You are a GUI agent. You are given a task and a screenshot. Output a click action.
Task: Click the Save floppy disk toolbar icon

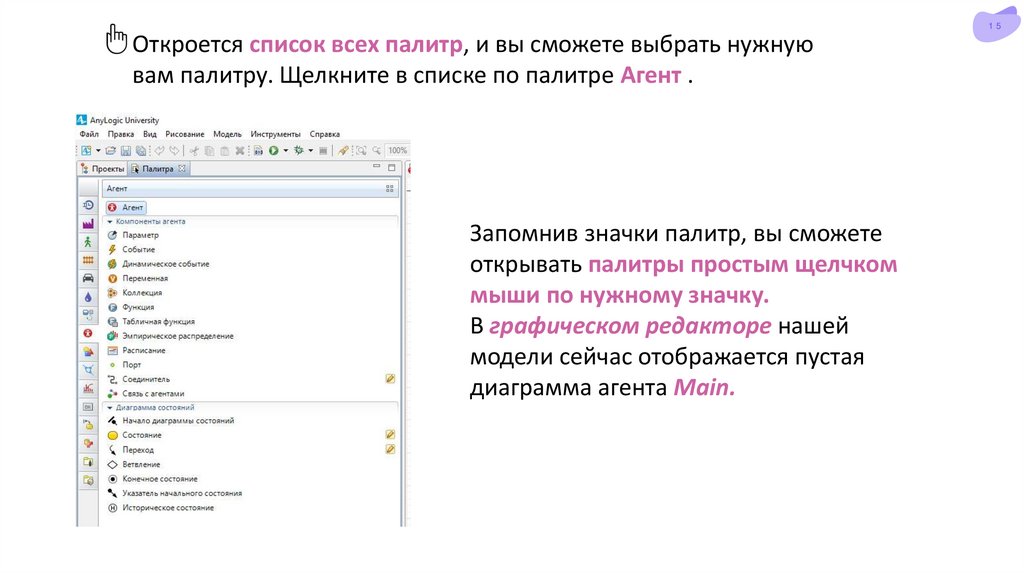126,150
